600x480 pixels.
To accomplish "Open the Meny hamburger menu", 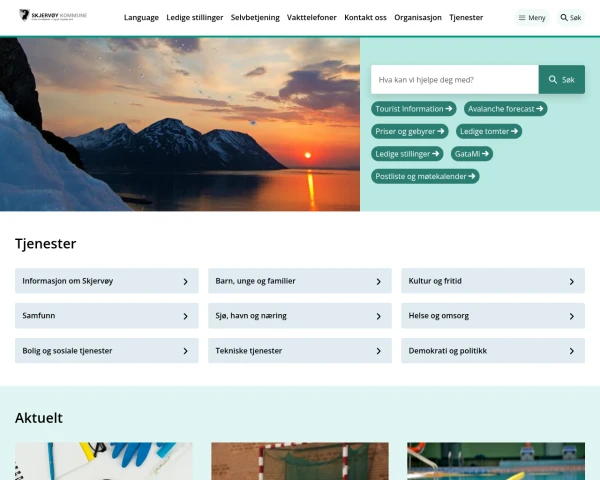I will pos(531,18).
